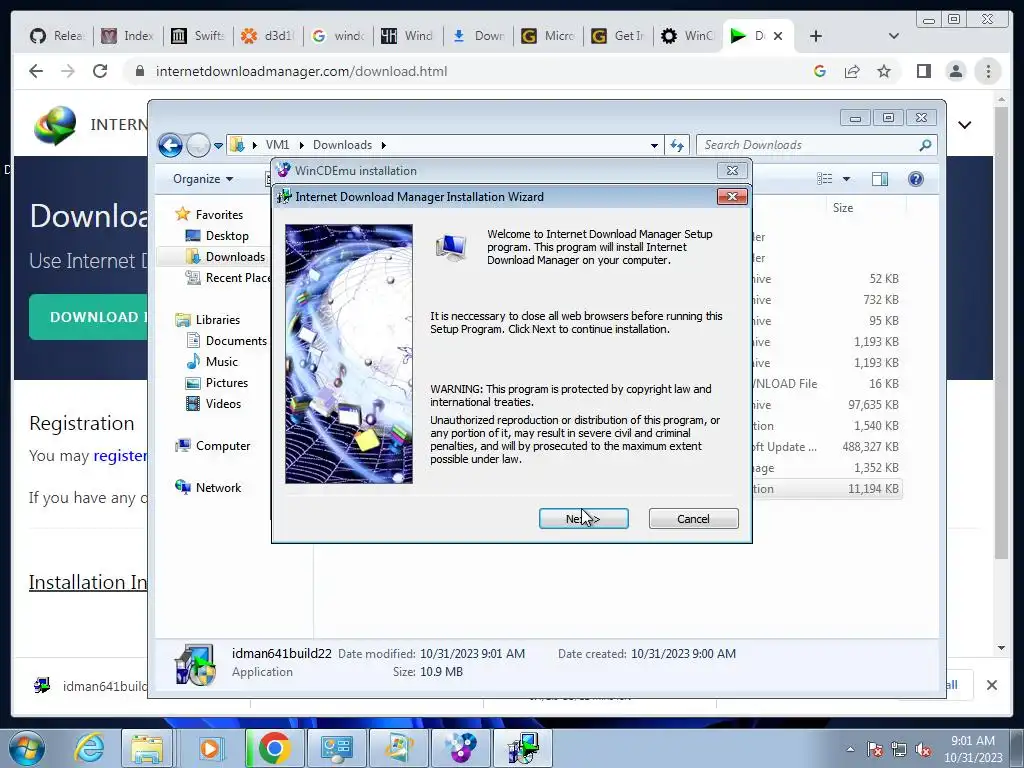The height and width of the screenshot is (768, 1024).
Task: Change view icon in Explorer toolbar
Action: click(x=825, y=179)
